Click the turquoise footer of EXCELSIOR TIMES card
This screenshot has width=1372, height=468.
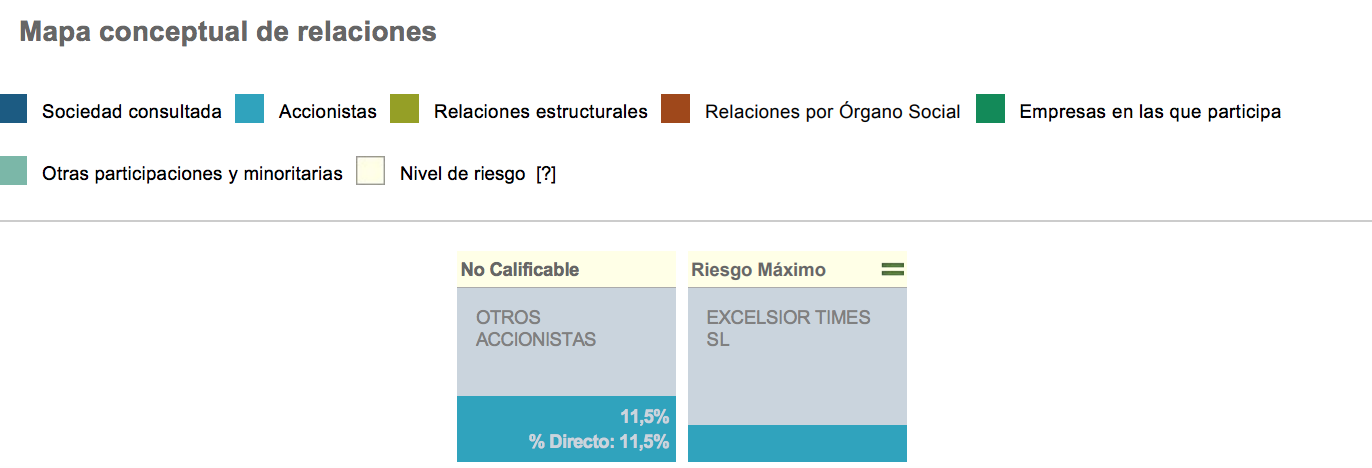pos(797,443)
